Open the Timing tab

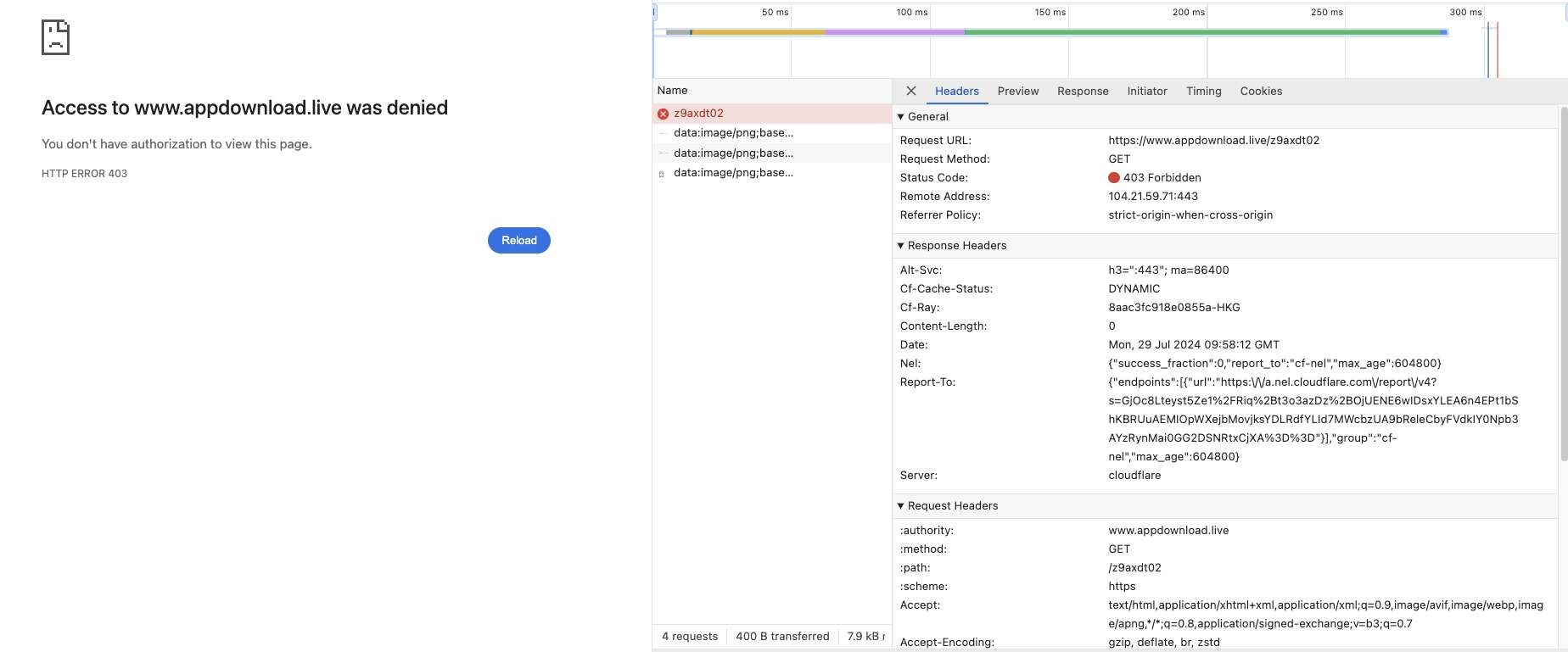(1204, 92)
